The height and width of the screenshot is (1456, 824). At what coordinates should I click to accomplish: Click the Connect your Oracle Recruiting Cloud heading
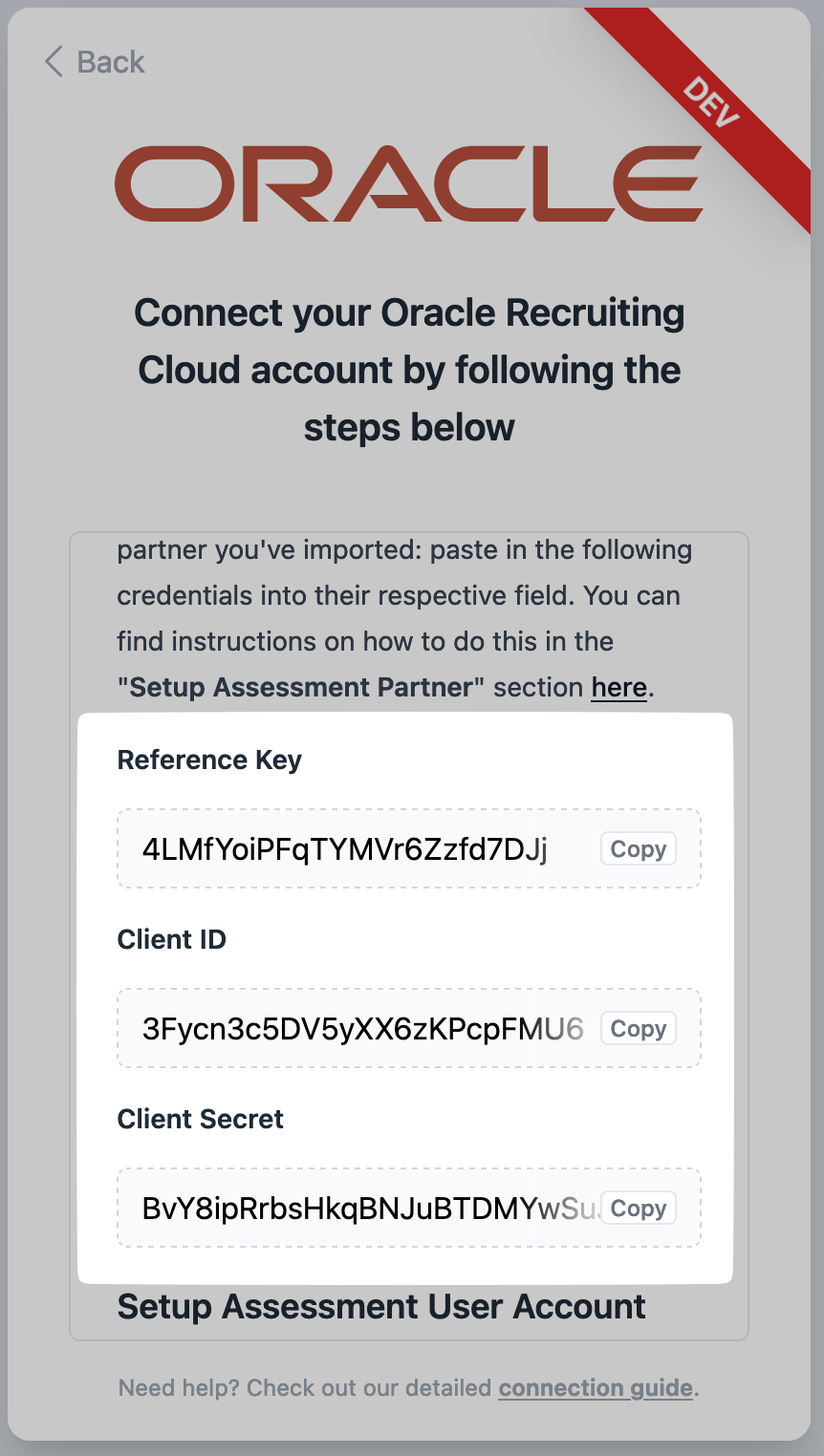[409, 370]
